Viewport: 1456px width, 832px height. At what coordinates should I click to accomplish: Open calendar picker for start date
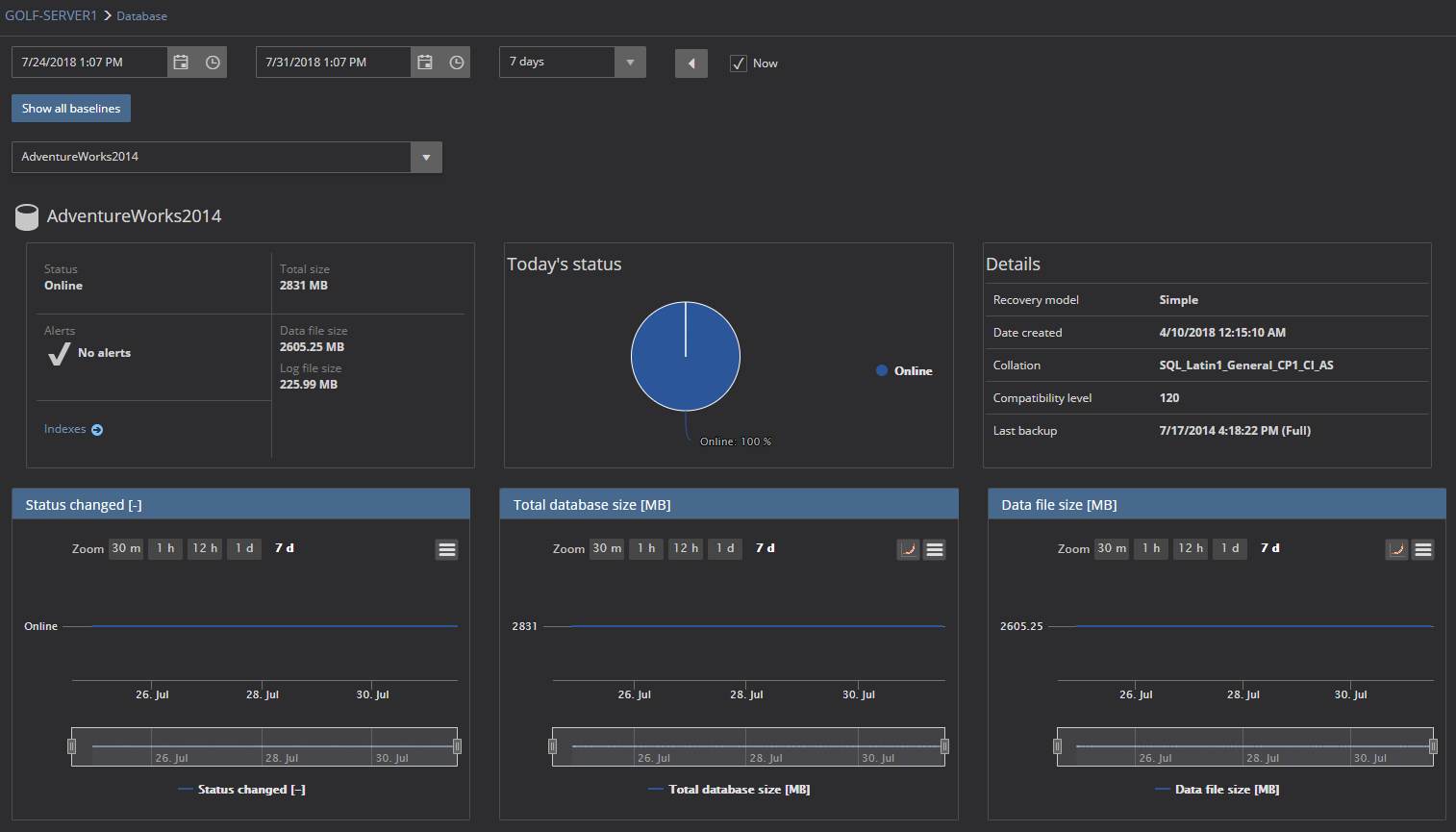coord(181,63)
